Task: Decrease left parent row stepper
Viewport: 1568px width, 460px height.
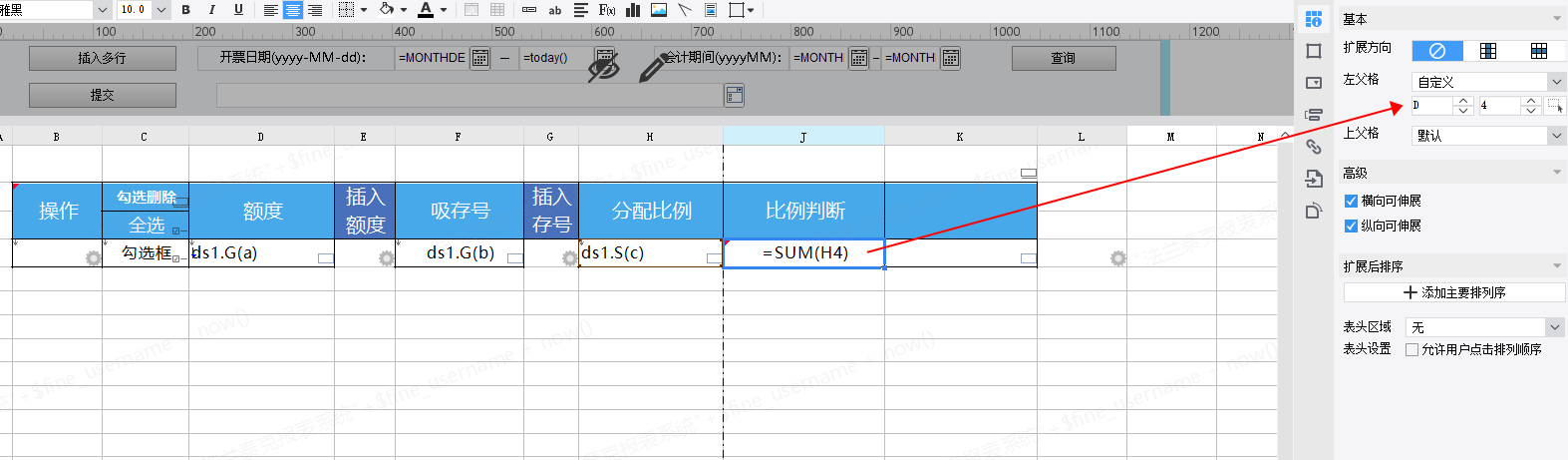Action: pos(1531,110)
